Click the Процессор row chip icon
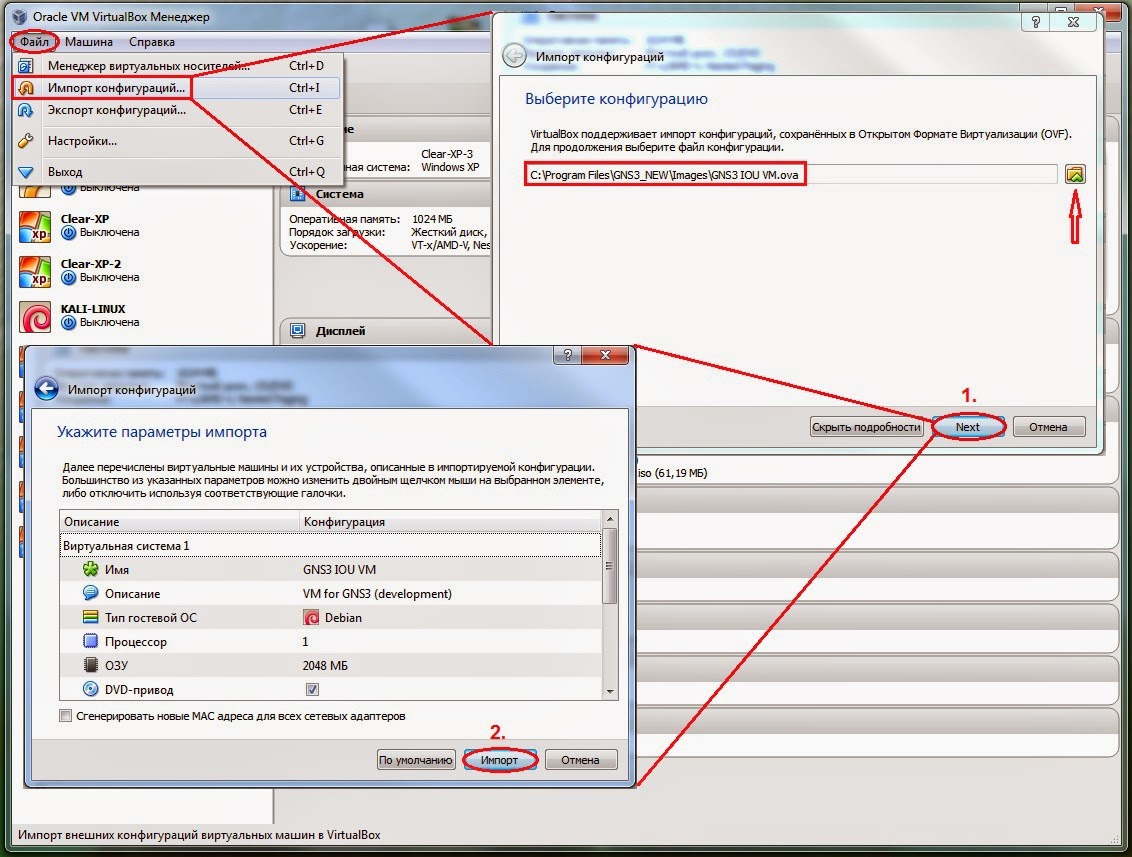This screenshot has height=857, width=1132. [90, 641]
